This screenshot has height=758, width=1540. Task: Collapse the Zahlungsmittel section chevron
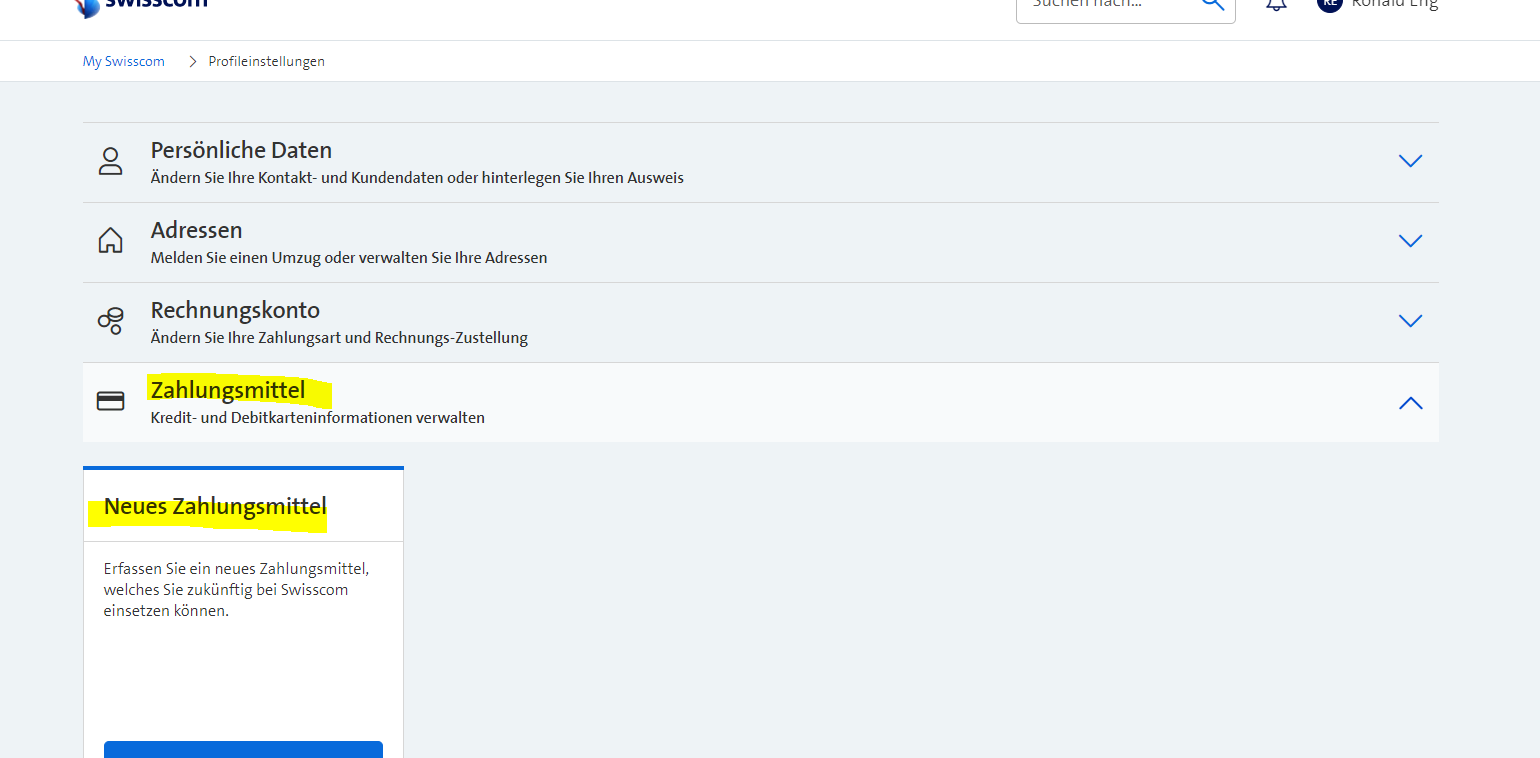click(x=1410, y=403)
